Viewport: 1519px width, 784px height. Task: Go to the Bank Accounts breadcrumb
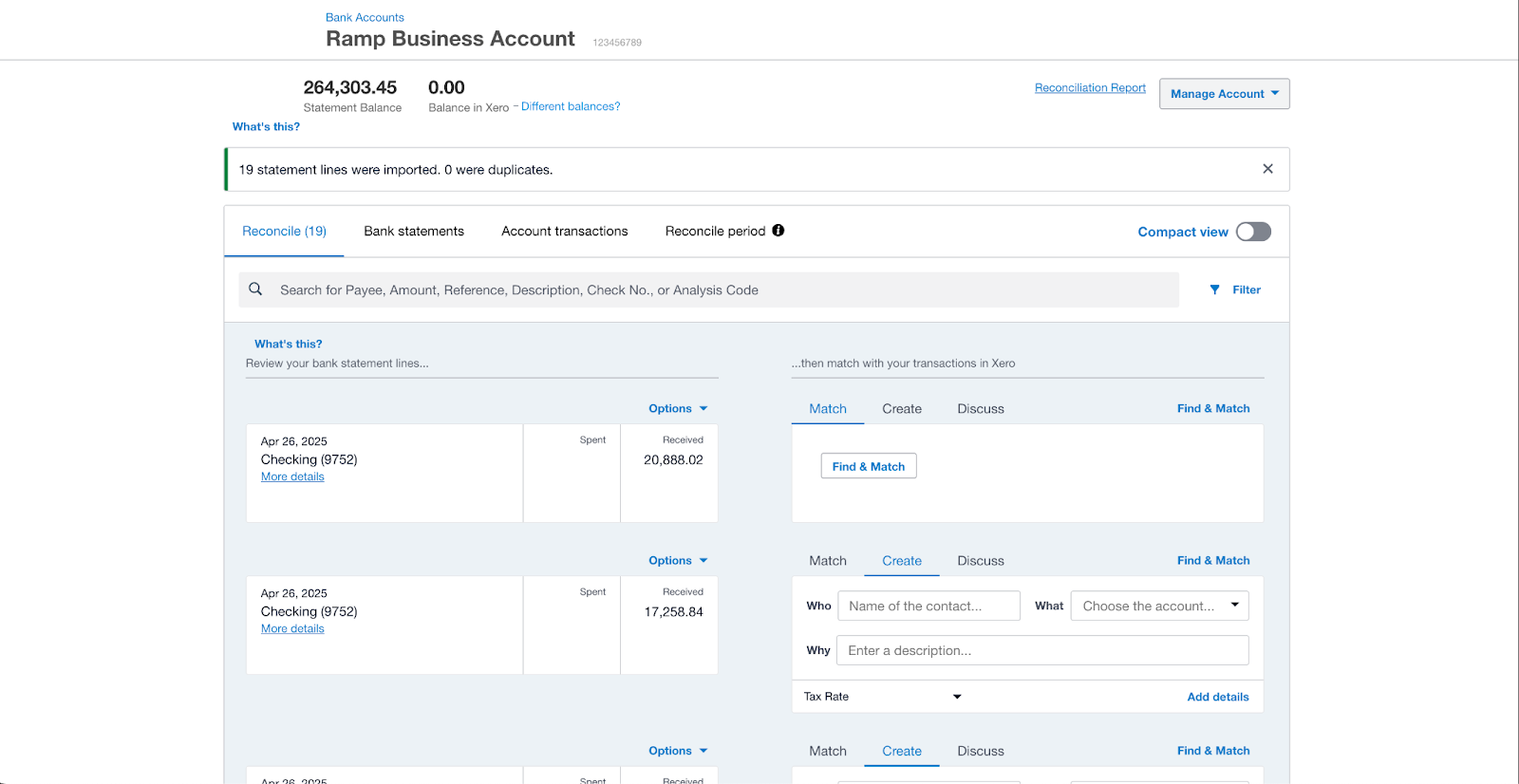pos(365,17)
